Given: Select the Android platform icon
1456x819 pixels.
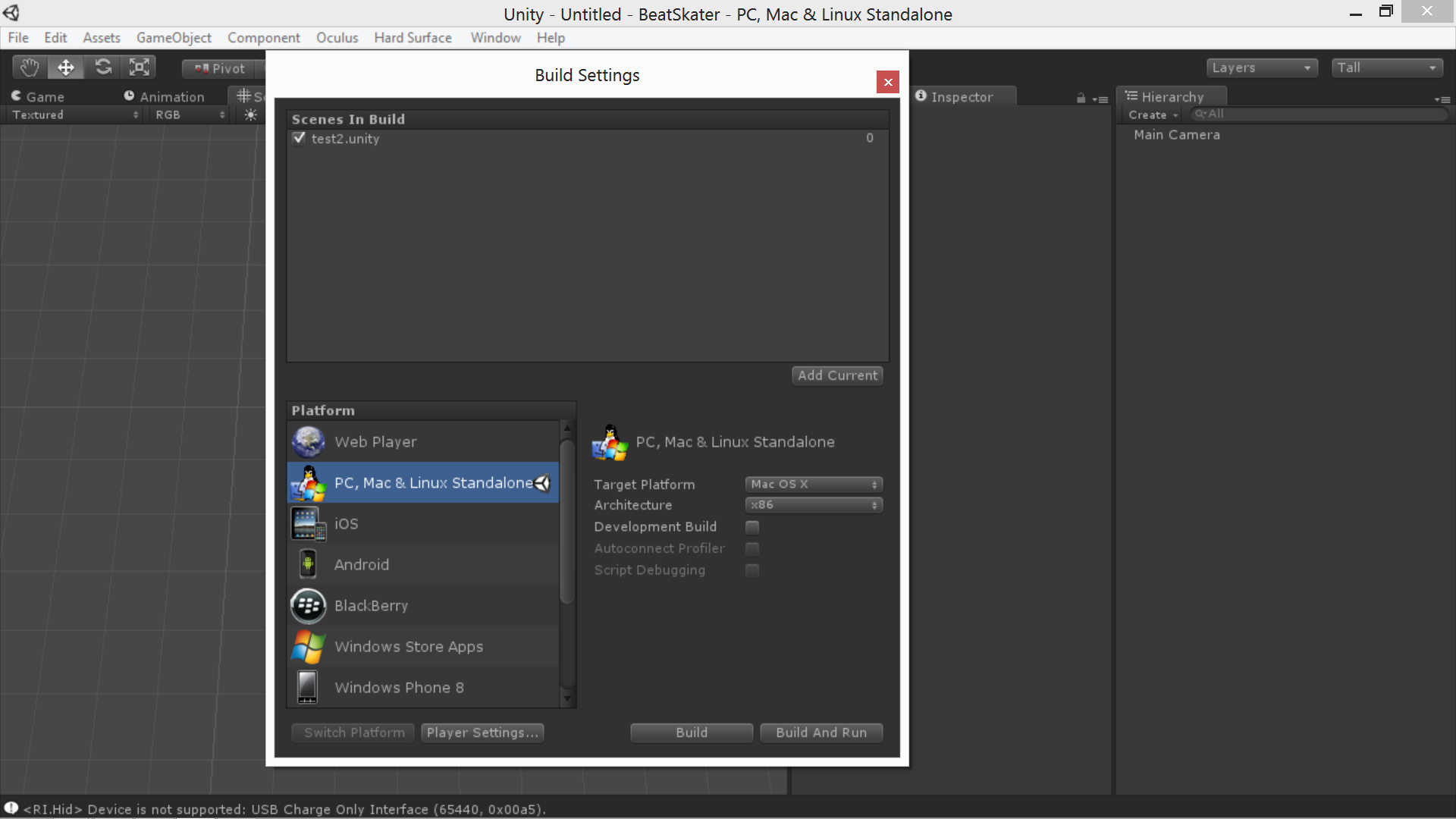Looking at the screenshot, I should click(x=308, y=564).
